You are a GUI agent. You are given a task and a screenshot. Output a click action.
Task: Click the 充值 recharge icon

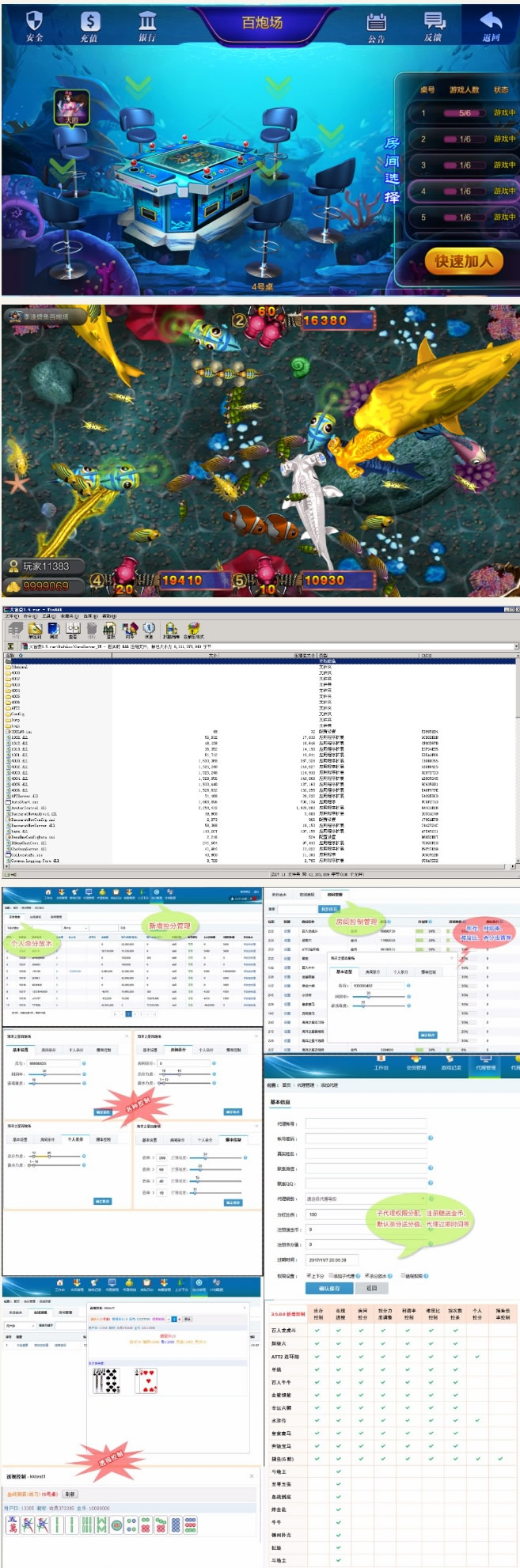tap(90, 24)
